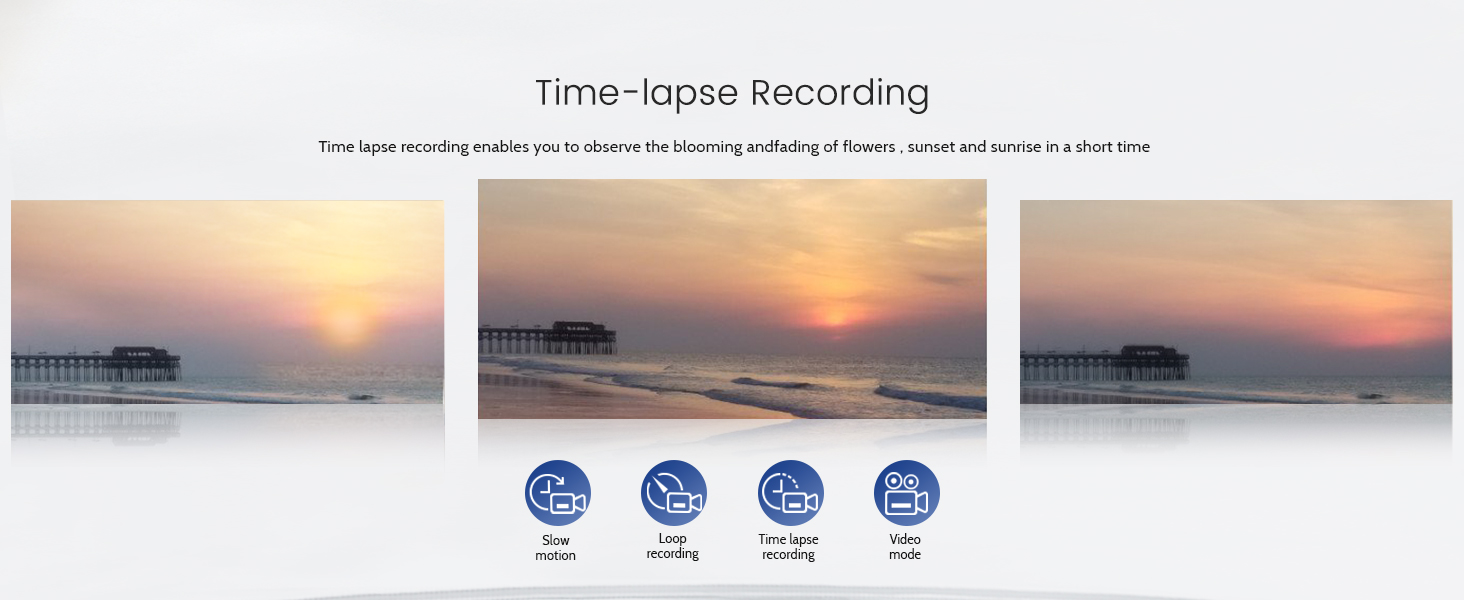Click the pier in the right image
This screenshot has width=1464, height=600.
tap(1105, 364)
